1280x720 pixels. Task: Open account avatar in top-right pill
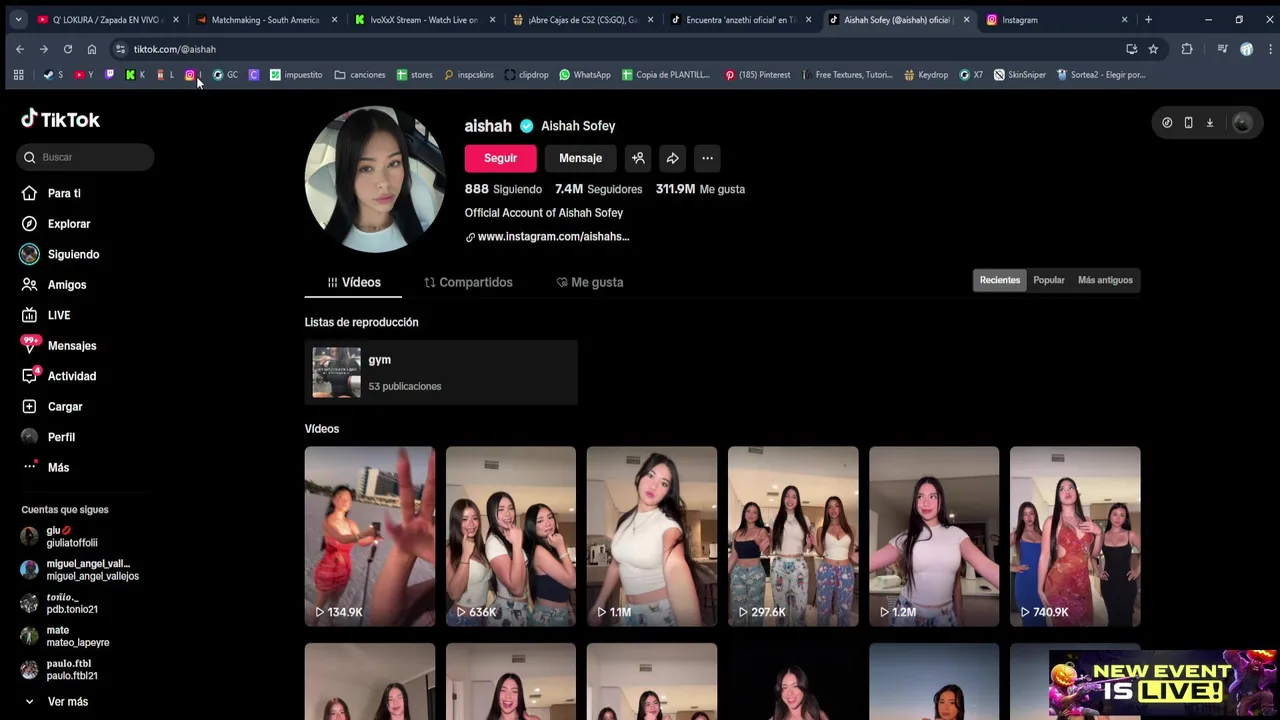(x=1242, y=123)
